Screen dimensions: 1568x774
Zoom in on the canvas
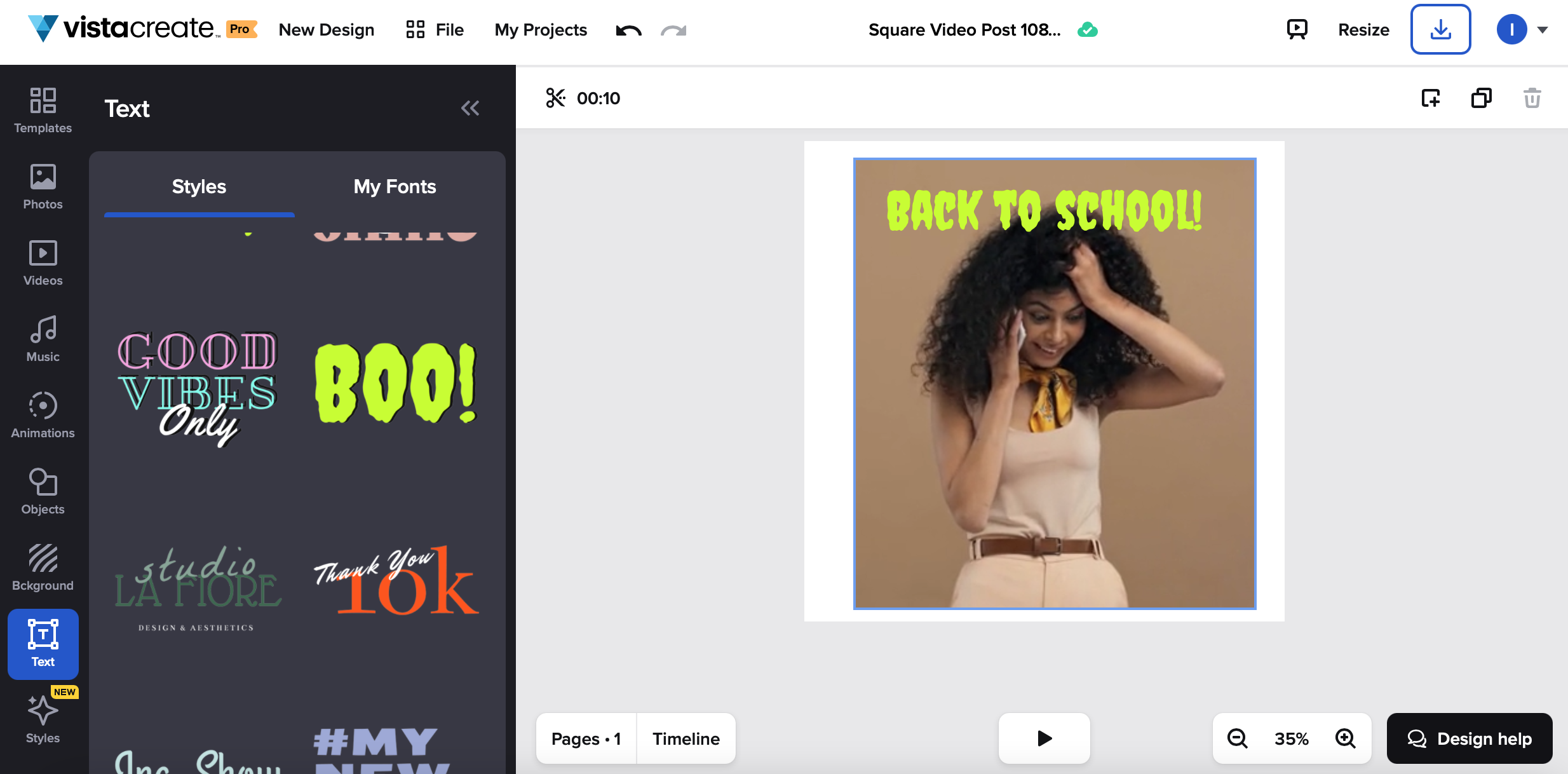[1345, 738]
